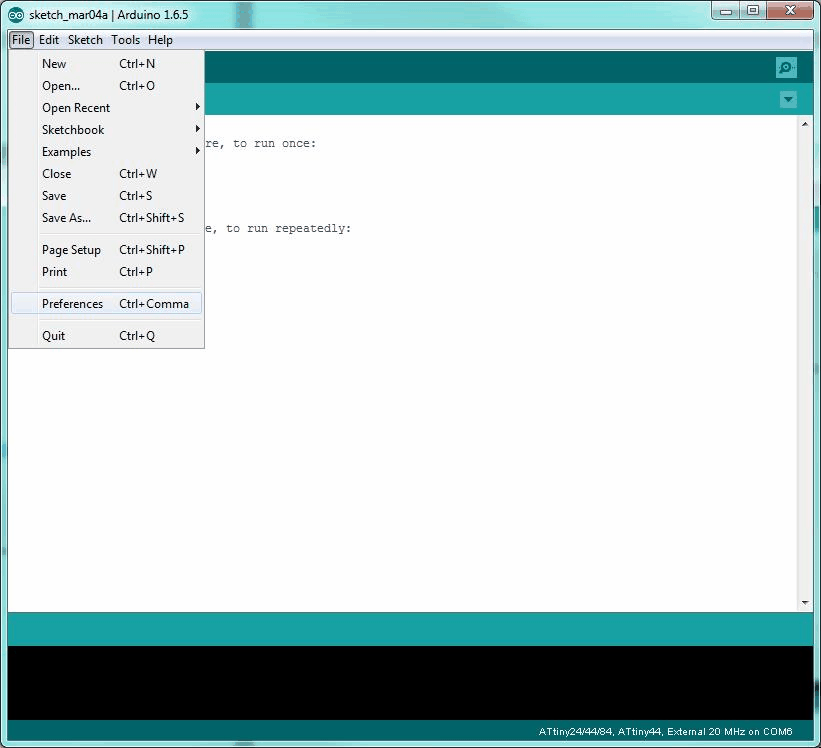Viewport: 821px width, 748px height.
Task: Minimize the Arduino window
Action: coord(726,10)
